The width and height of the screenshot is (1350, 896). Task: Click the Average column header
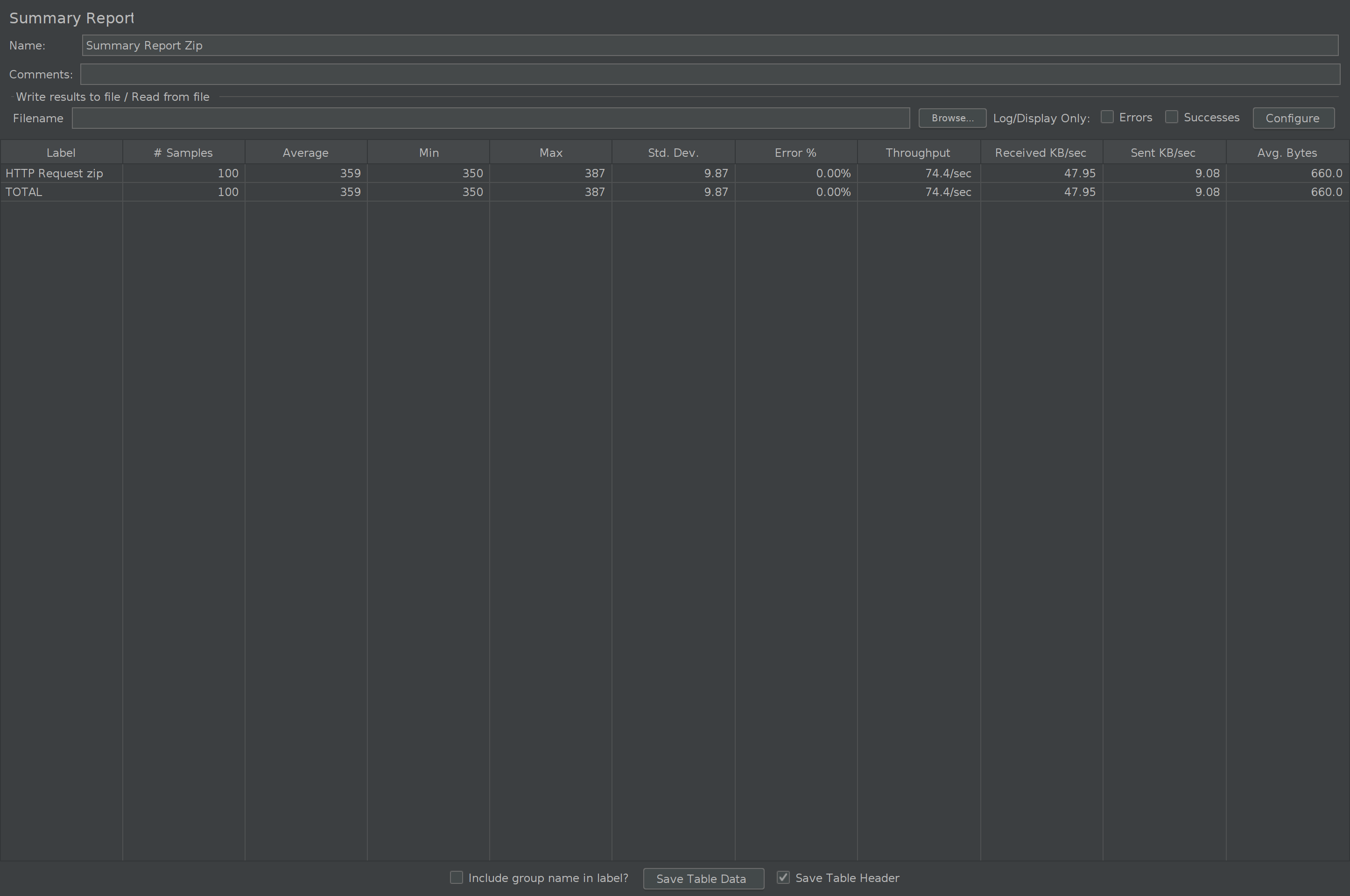tap(306, 153)
